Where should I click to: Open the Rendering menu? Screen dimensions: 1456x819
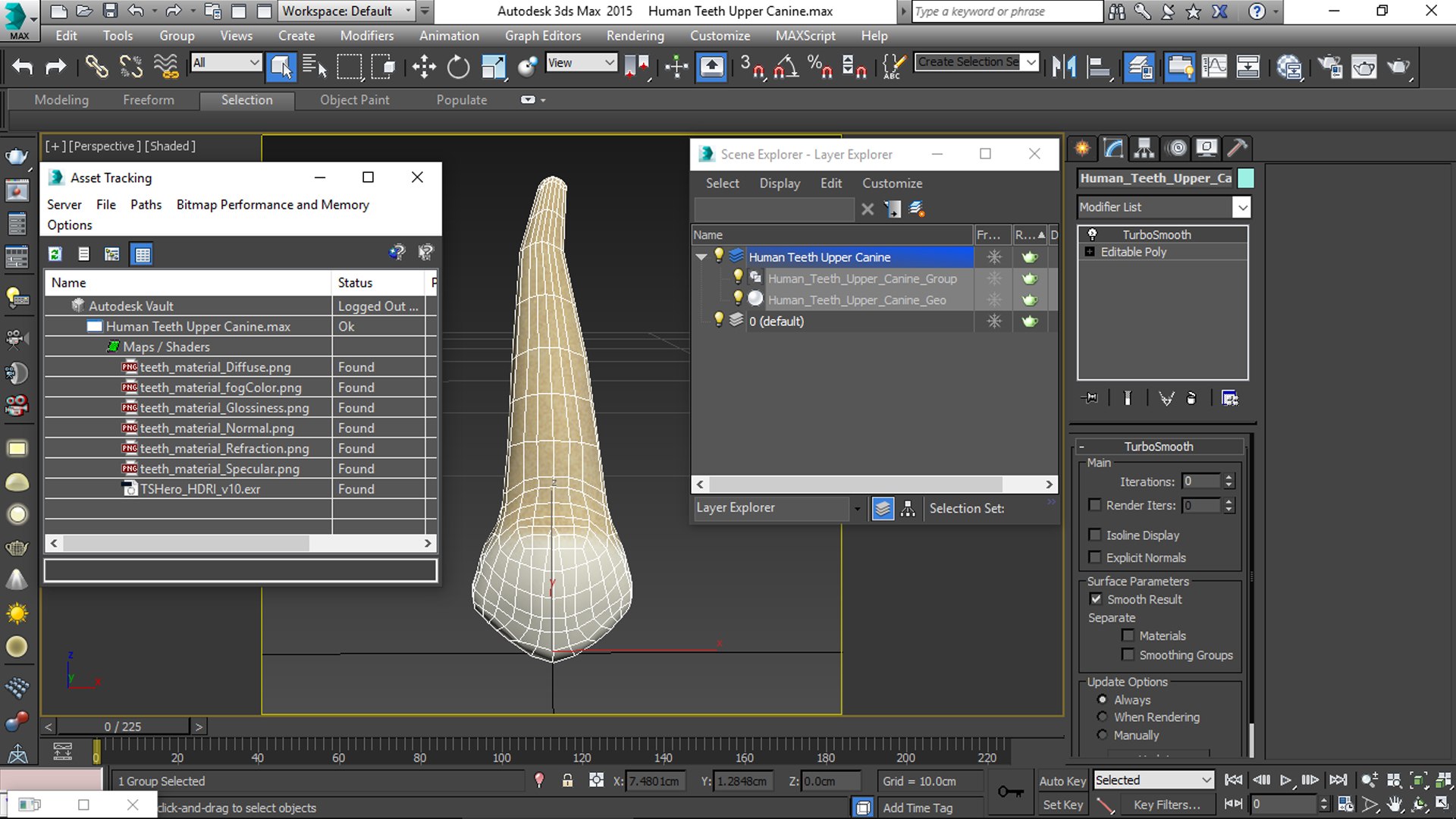click(x=635, y=36)
